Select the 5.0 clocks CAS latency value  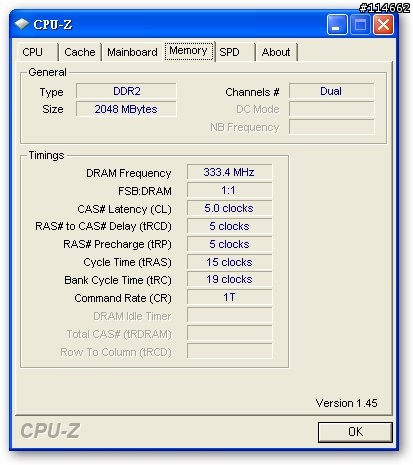[229, 208]
